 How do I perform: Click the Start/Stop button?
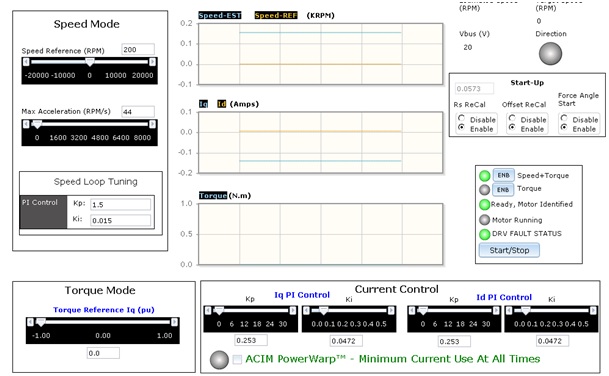[509, 250]
